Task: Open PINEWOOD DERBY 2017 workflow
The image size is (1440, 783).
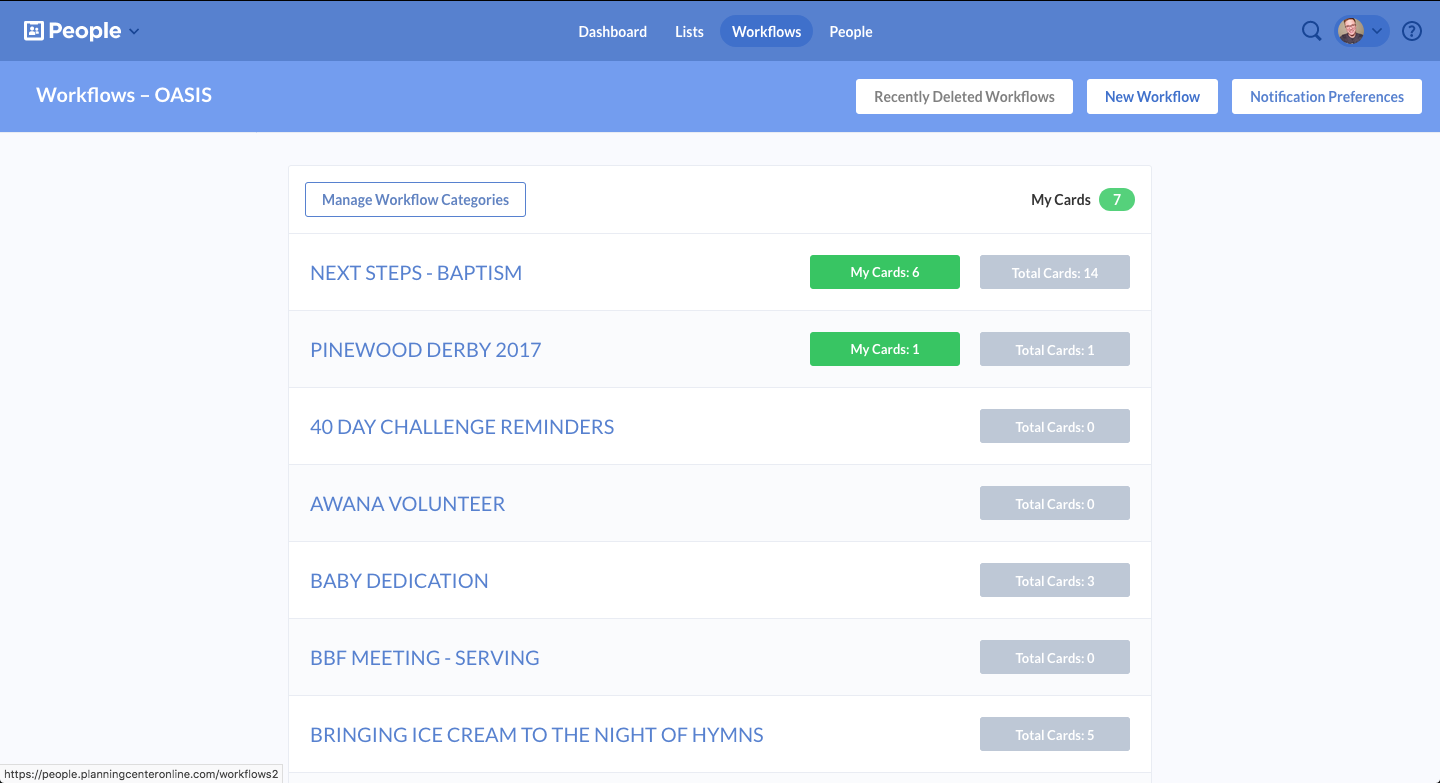Action: pos(425,350)
